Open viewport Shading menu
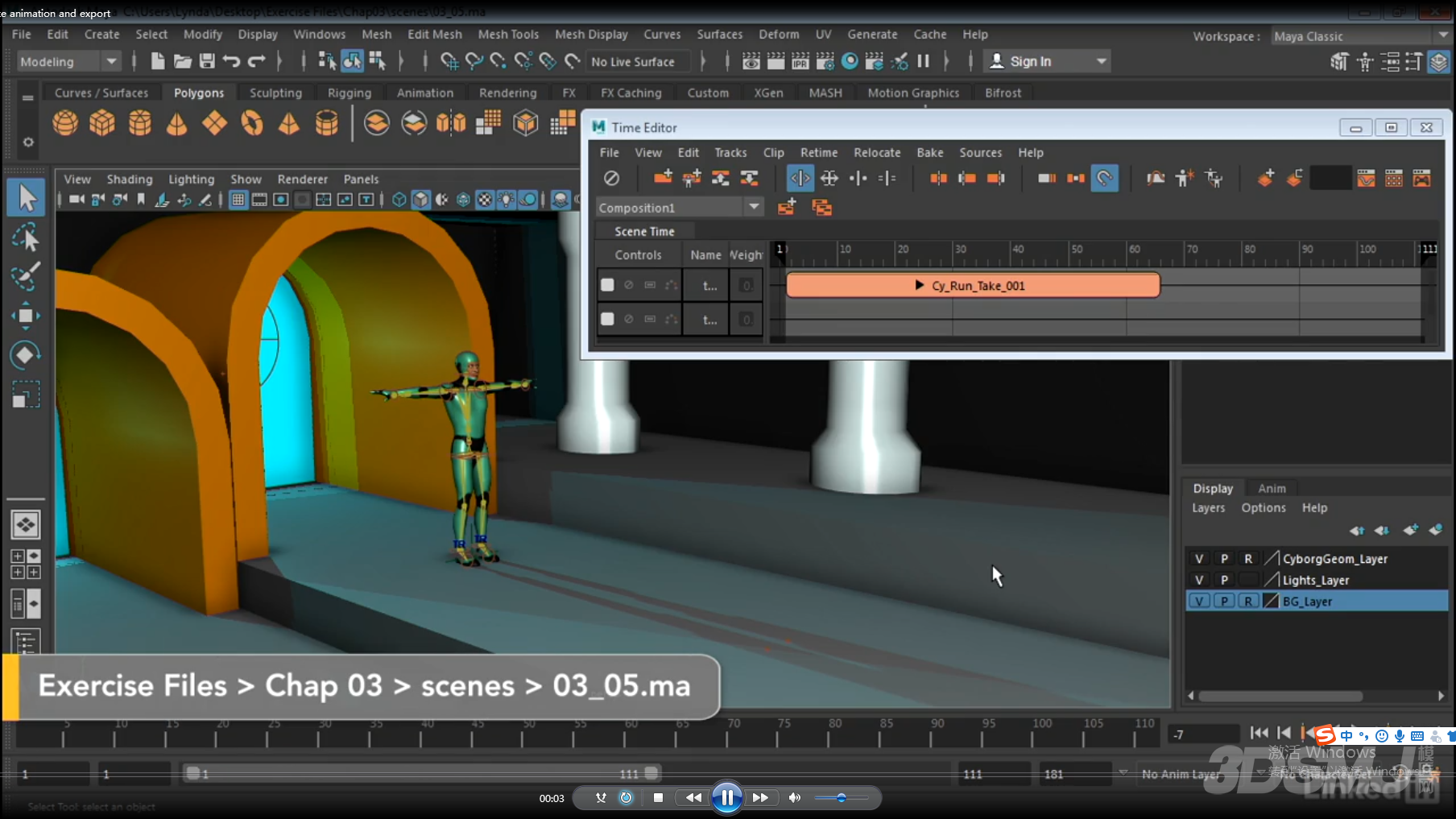This screenshot has width=1456, height=819. pyautogui.click(x=129, y=179)
